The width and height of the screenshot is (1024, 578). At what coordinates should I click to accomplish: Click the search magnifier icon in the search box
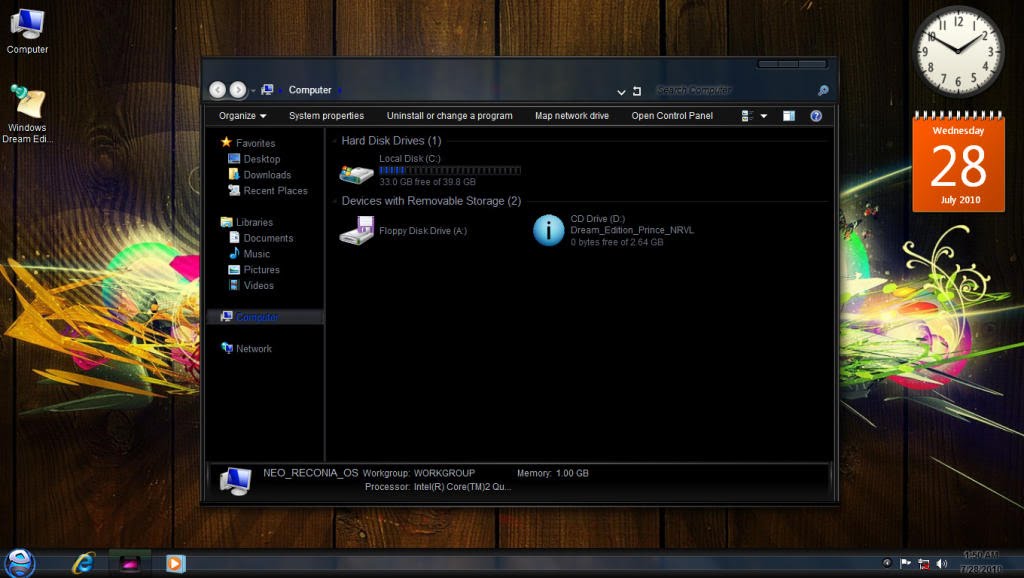coord(822,90)
